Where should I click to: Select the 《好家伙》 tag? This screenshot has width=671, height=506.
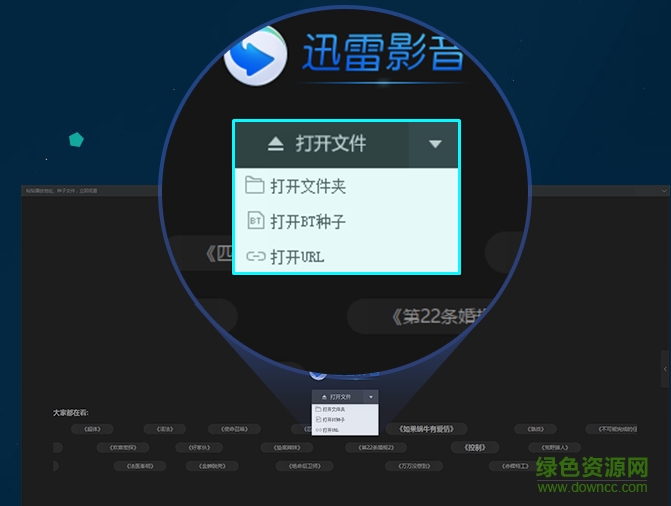(x=199, y=447)
